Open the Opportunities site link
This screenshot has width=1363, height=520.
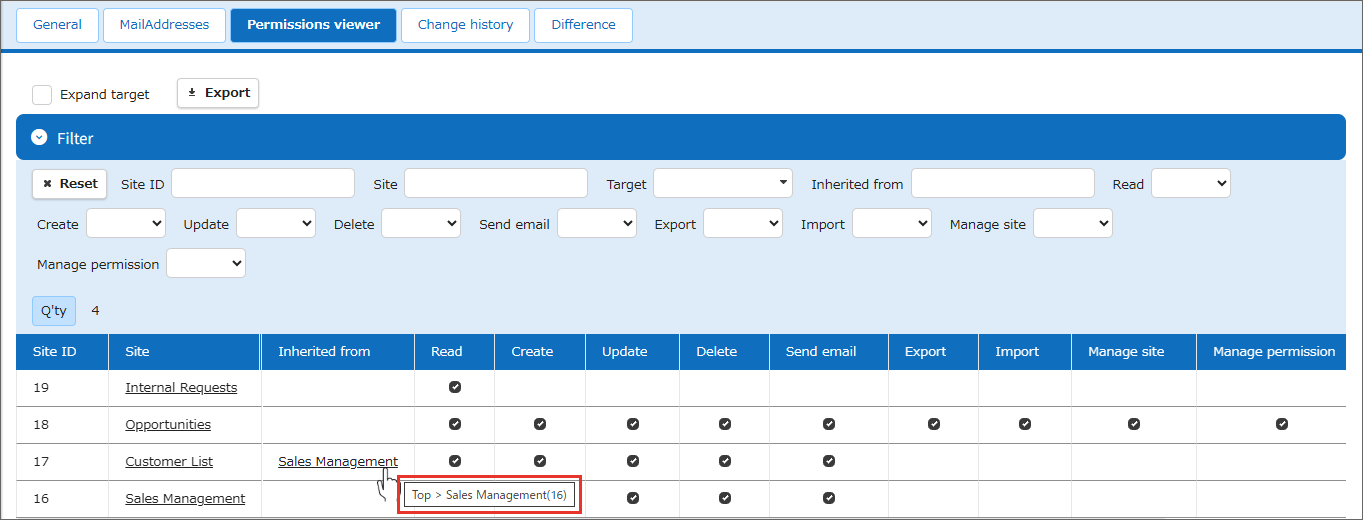click(168, 425)
